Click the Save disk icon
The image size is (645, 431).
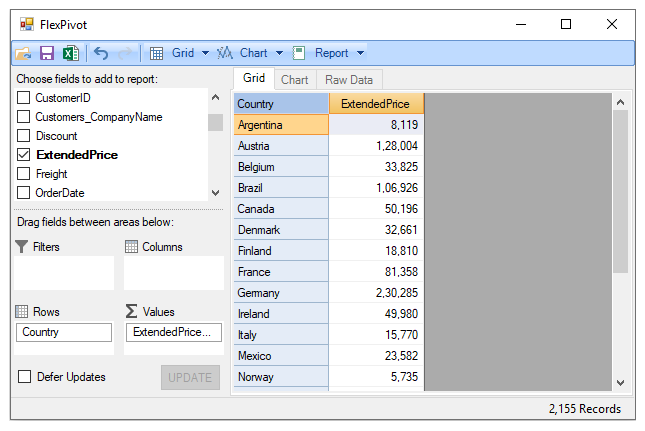(x=47, y=53)
